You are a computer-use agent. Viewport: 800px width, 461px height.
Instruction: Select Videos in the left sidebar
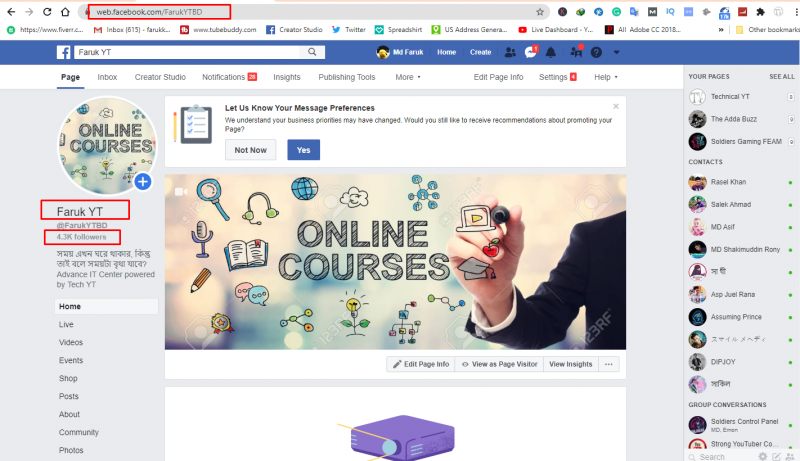(x=70, y=342)
